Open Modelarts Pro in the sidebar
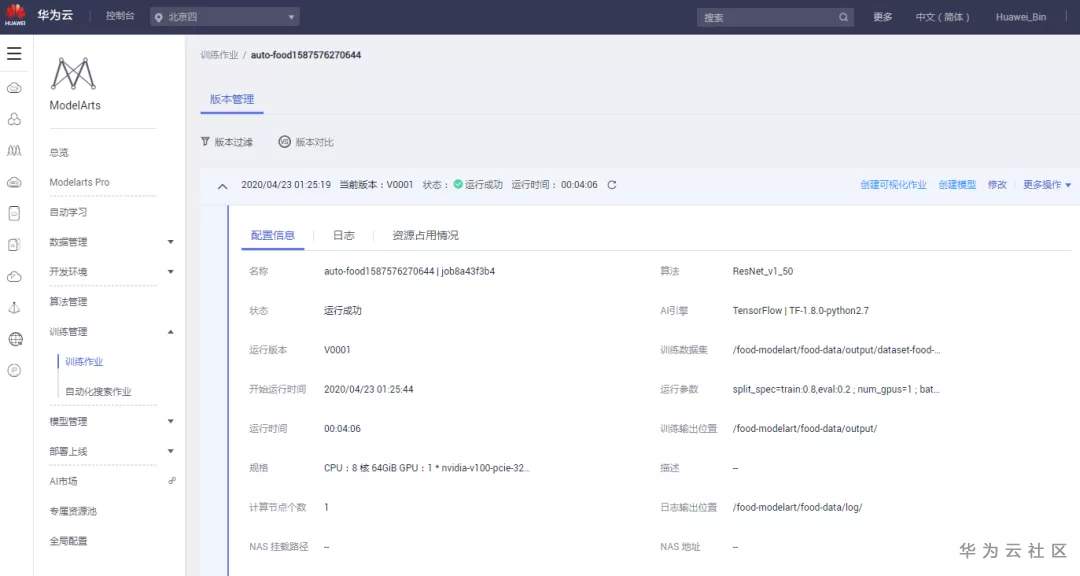1080x576 pixels. click(79, 182)
